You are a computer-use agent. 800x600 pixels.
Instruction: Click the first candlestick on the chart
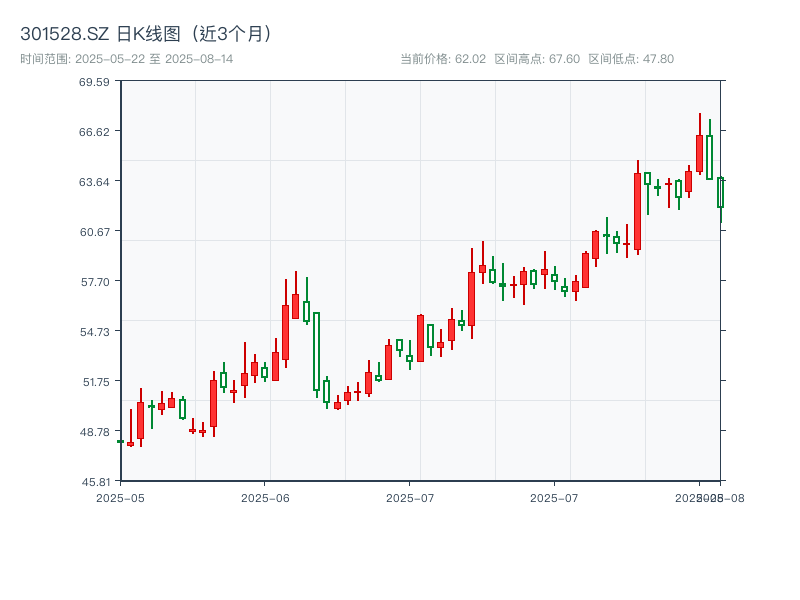click(120, 440)
